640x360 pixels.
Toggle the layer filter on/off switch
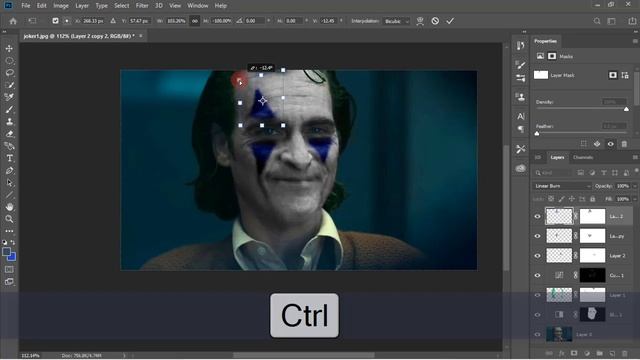click(x=636, y=171)
